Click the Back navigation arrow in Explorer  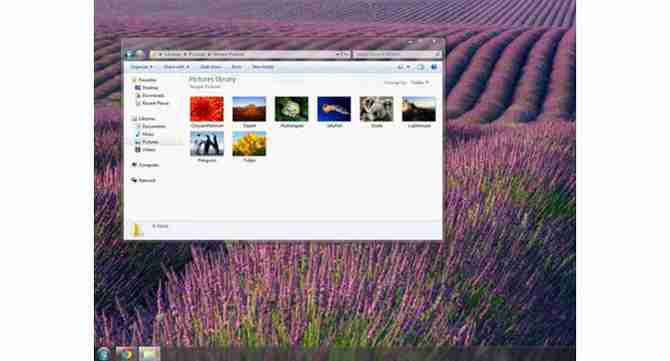130,54
